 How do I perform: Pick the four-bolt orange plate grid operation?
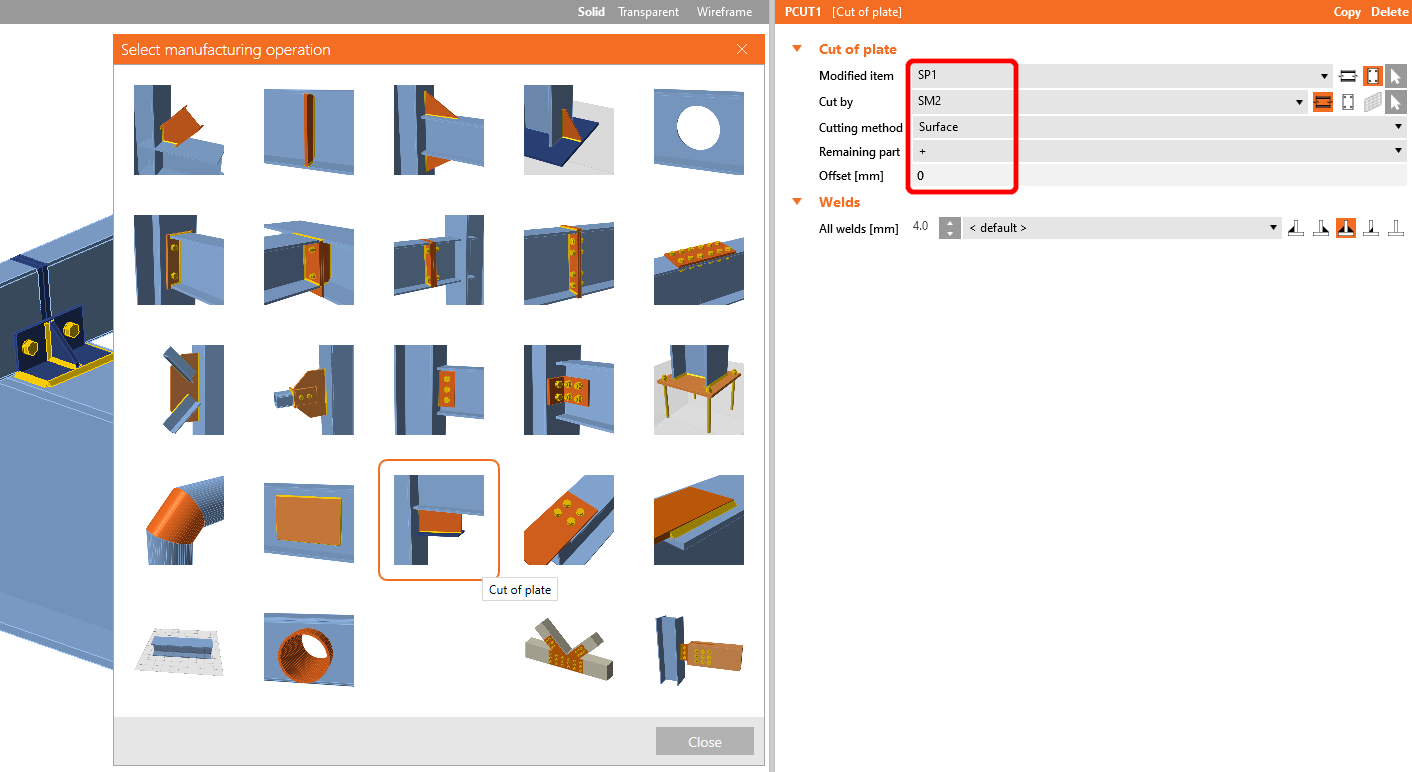[x=569, y=520]
